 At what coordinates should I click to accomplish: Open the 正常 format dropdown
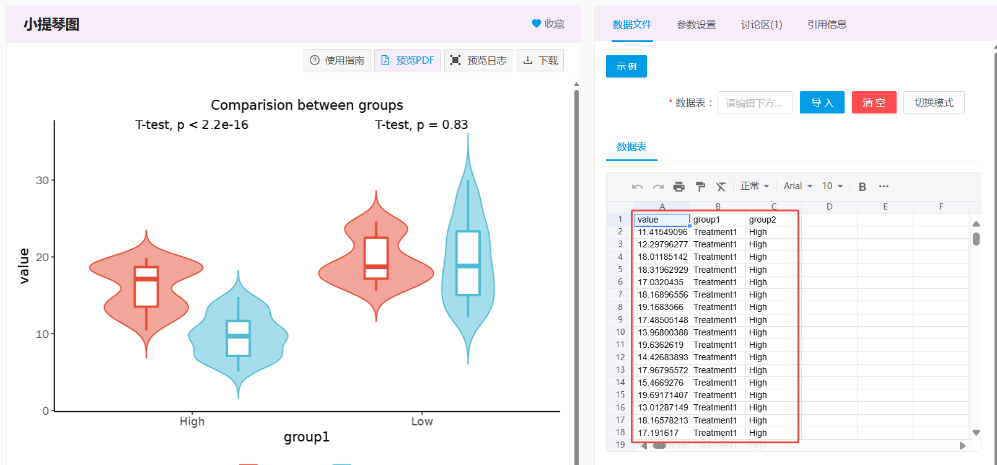pyautogui.click(x=754, y=187)
